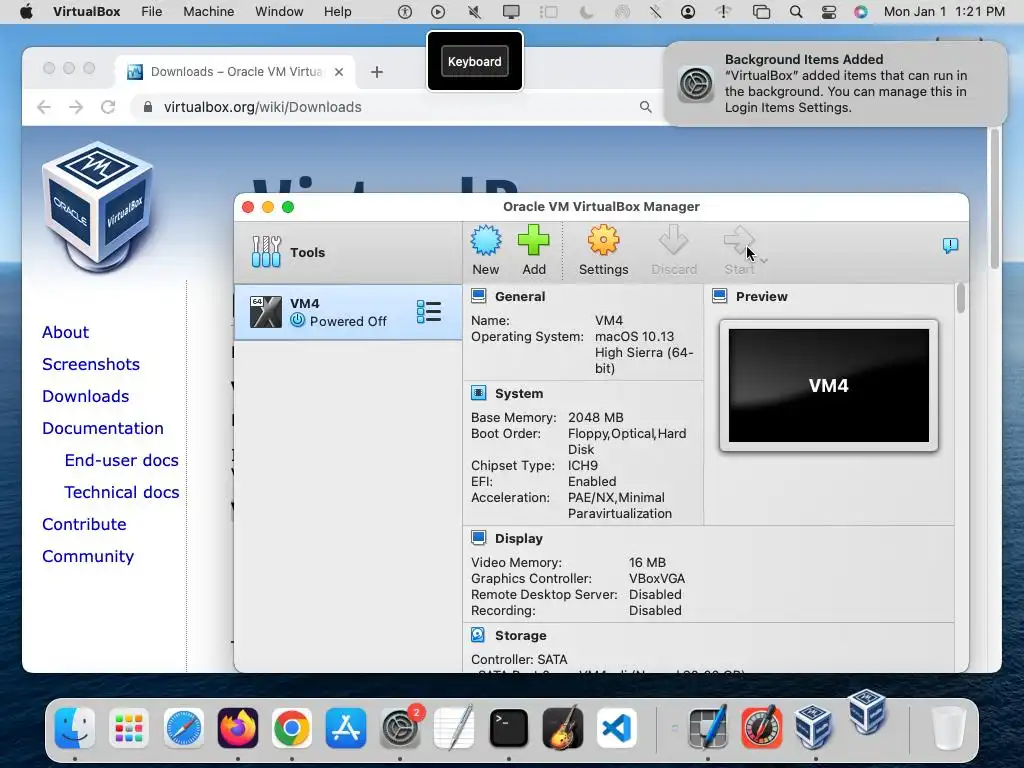Click the Storage section header icon
Viewport: 1024px width, 768px height.
click(479, 635)
